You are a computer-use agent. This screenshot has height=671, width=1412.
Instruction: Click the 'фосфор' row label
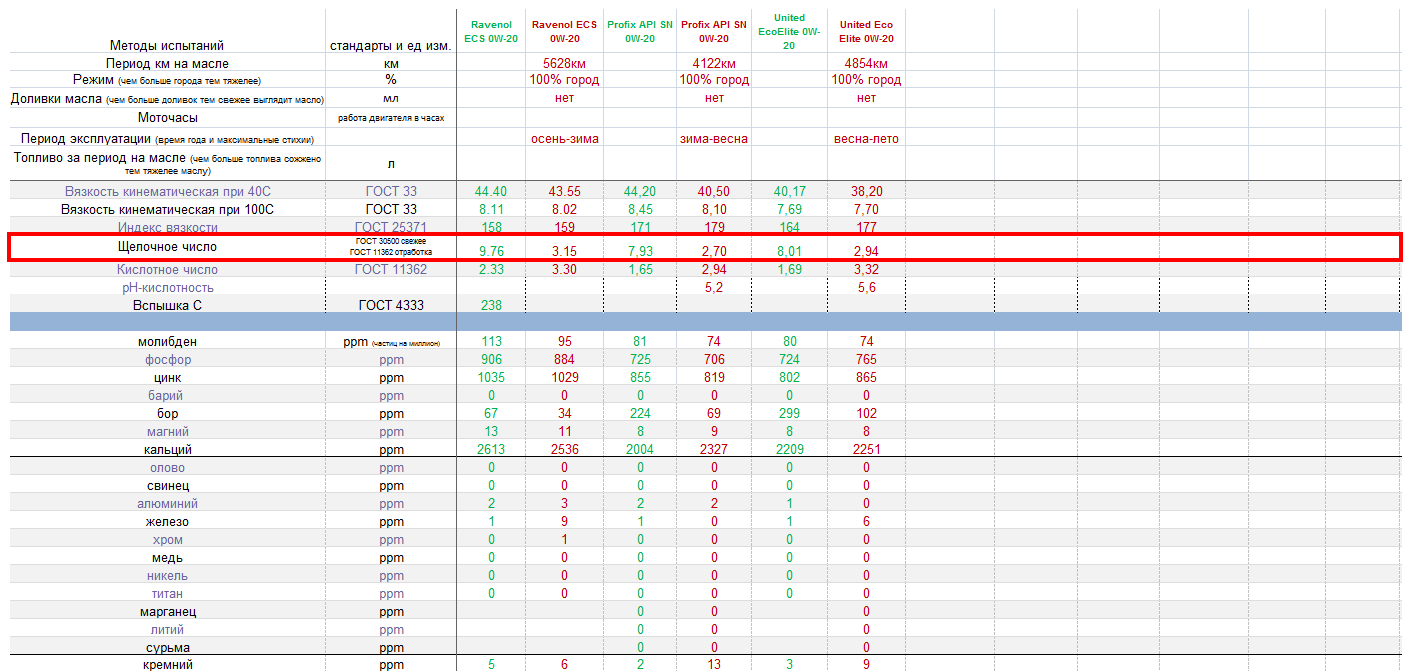click(167, 359)
